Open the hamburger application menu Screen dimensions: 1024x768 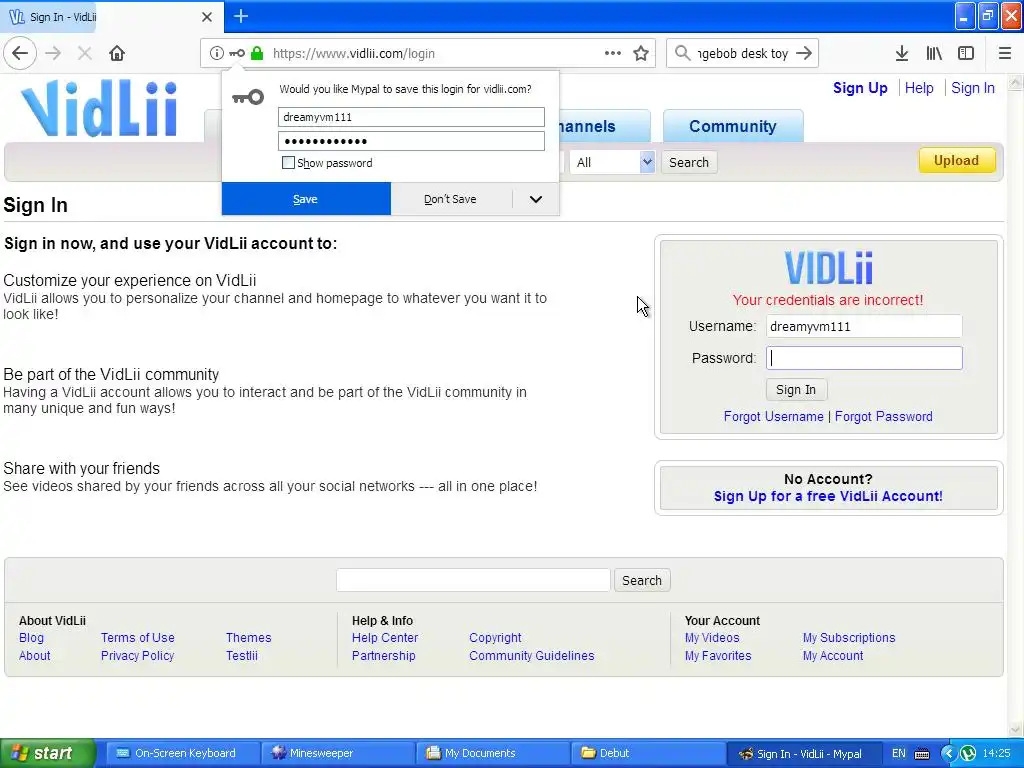(x=1004, y=54)
